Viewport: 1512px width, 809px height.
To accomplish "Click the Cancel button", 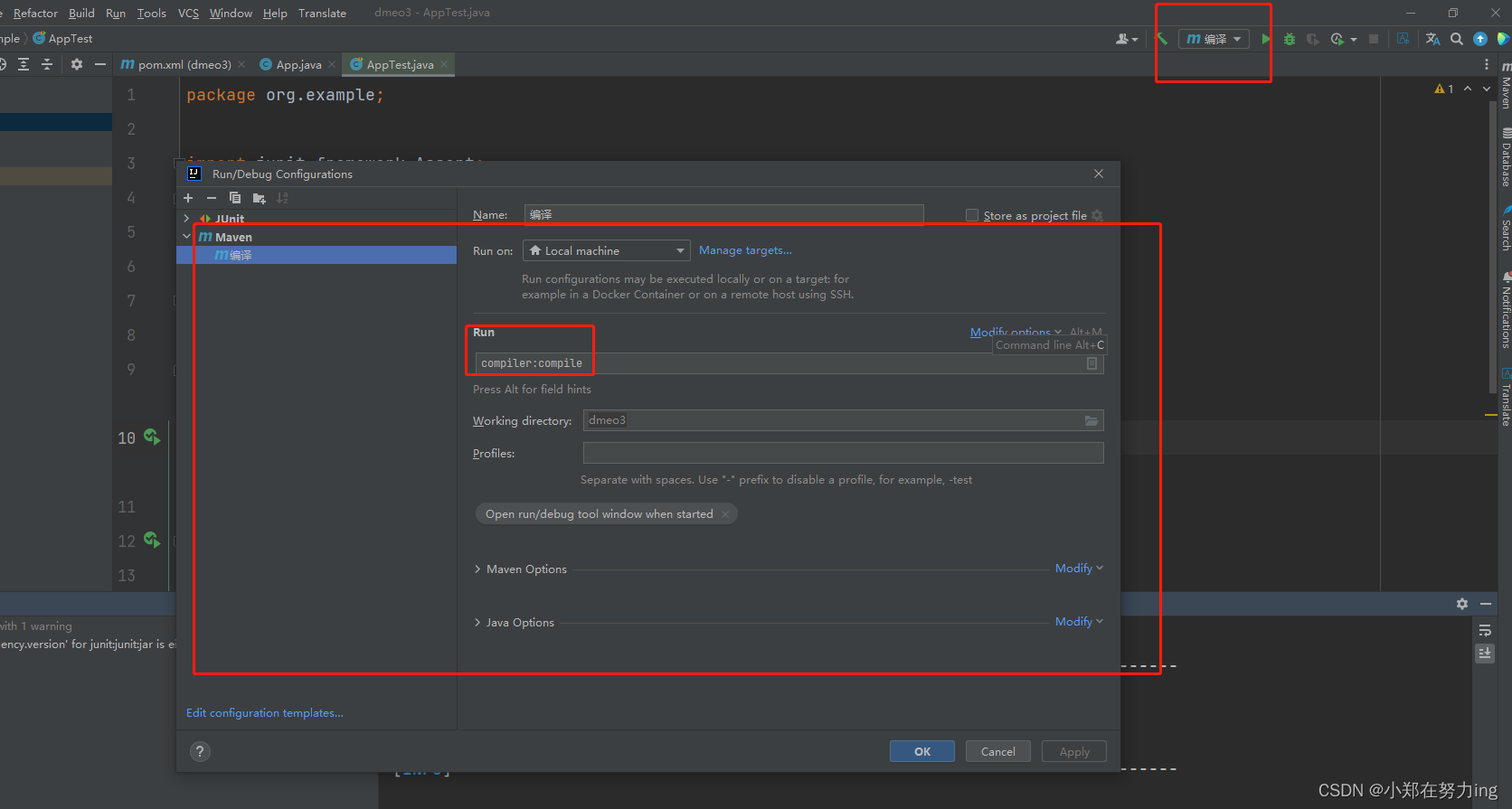I will [998, 751].
